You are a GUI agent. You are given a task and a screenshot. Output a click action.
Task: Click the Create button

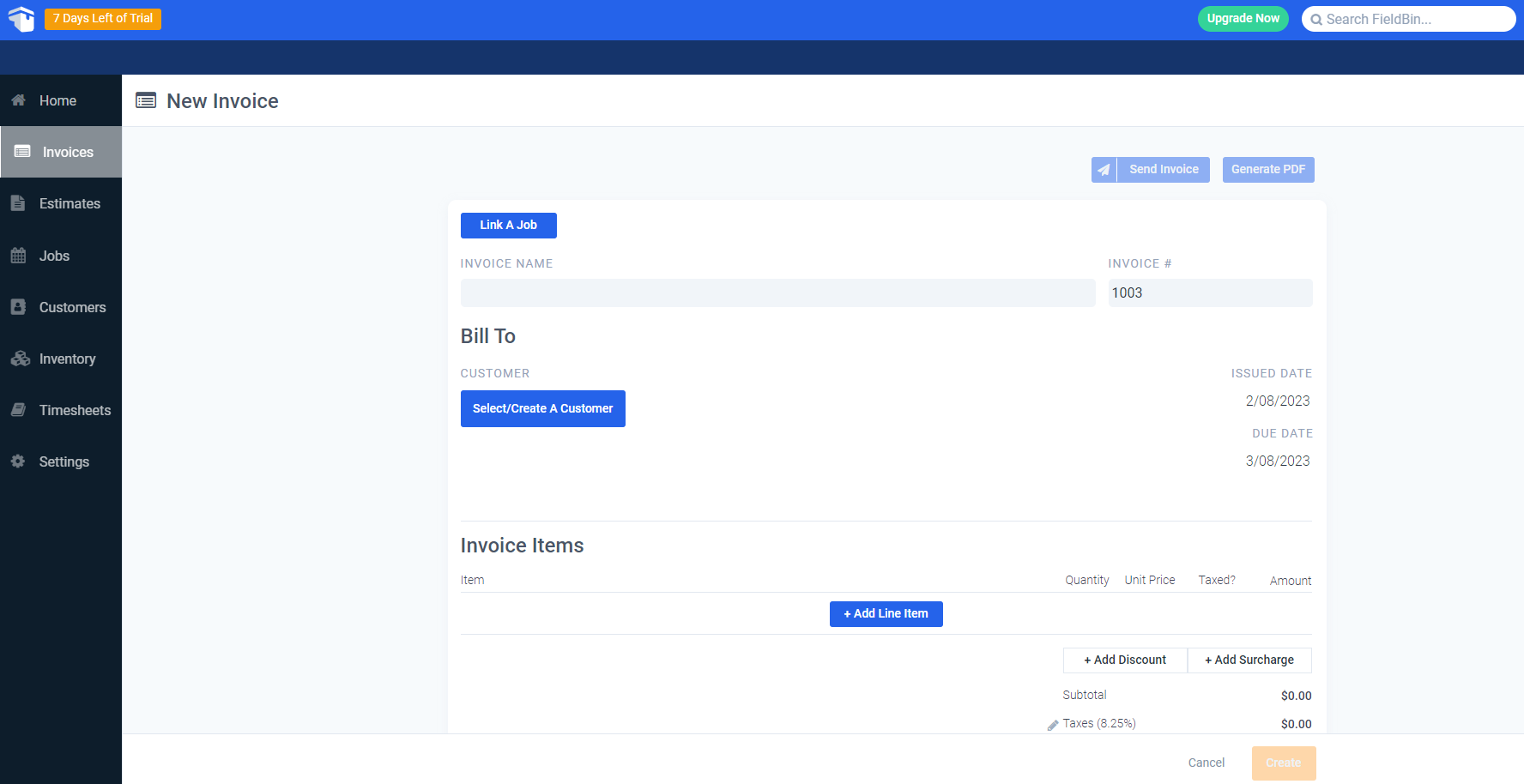pos(1284,763)
